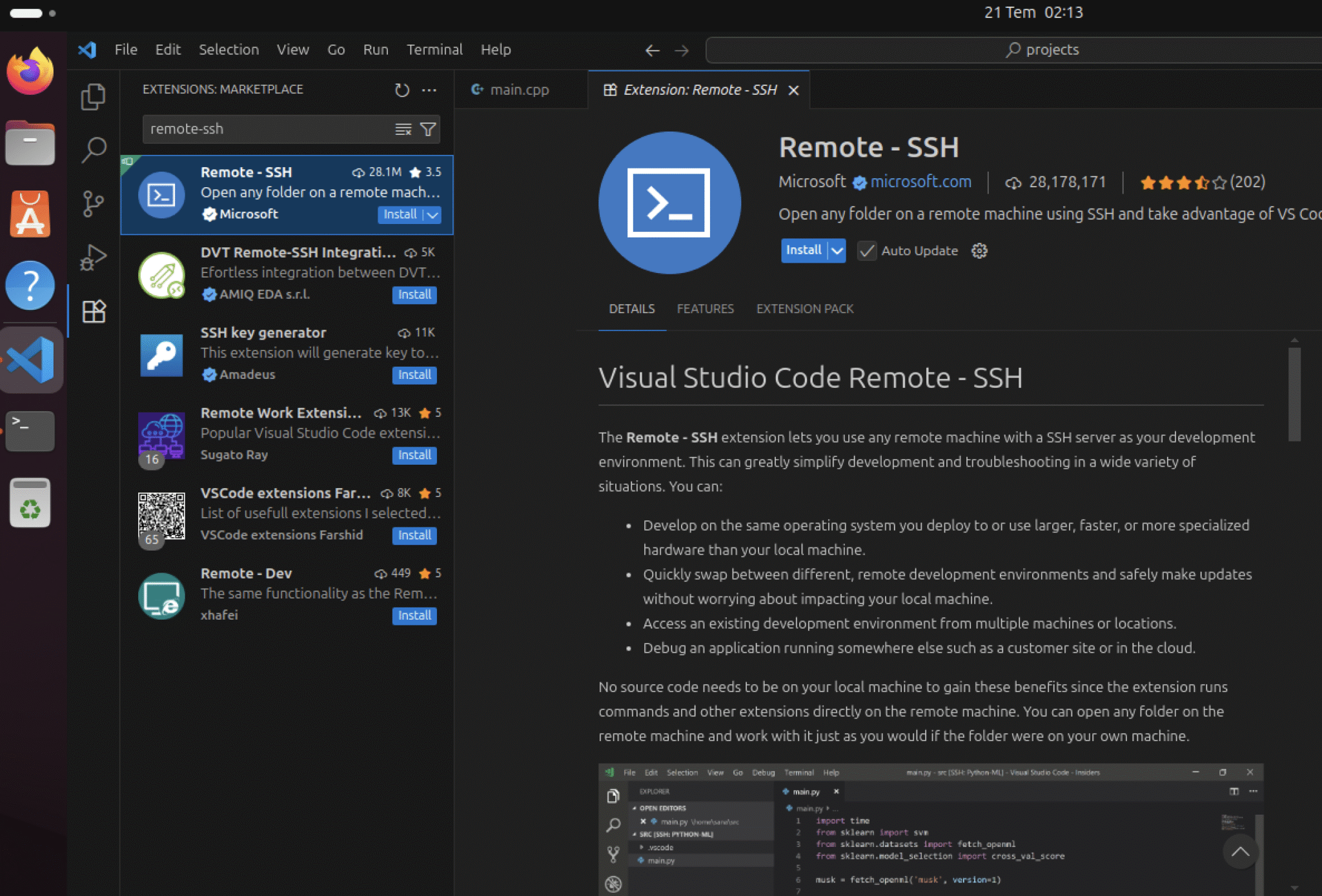1322x896 pixels.
Task: Open extension settings via the gear icon
Action: [979, 251]
